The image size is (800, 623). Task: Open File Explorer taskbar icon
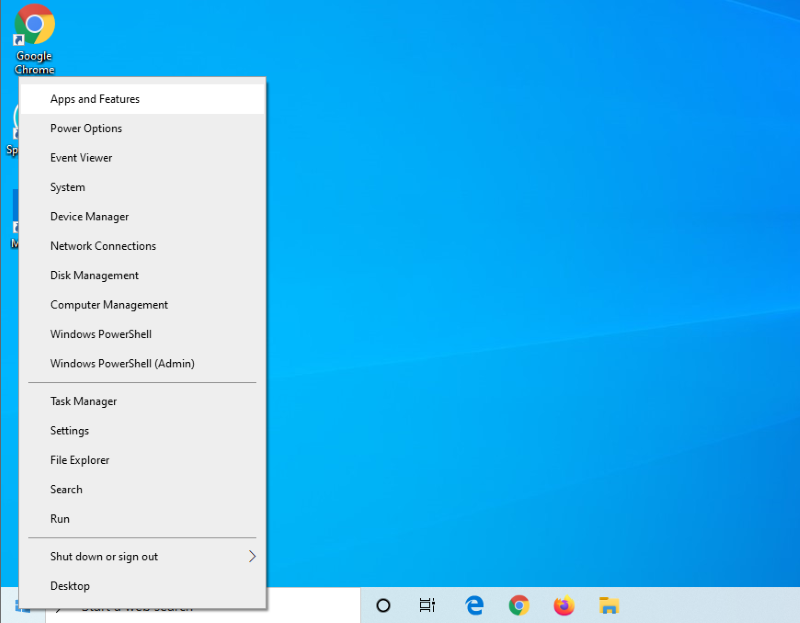[x=609, y=605]
